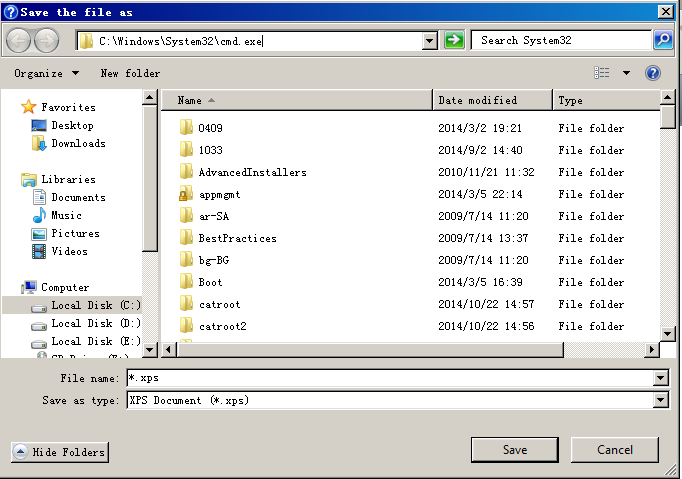The width and height of the screenshot is (682, 479).
Task: Select Desktop in Favorites
Action: click(63, 125)
